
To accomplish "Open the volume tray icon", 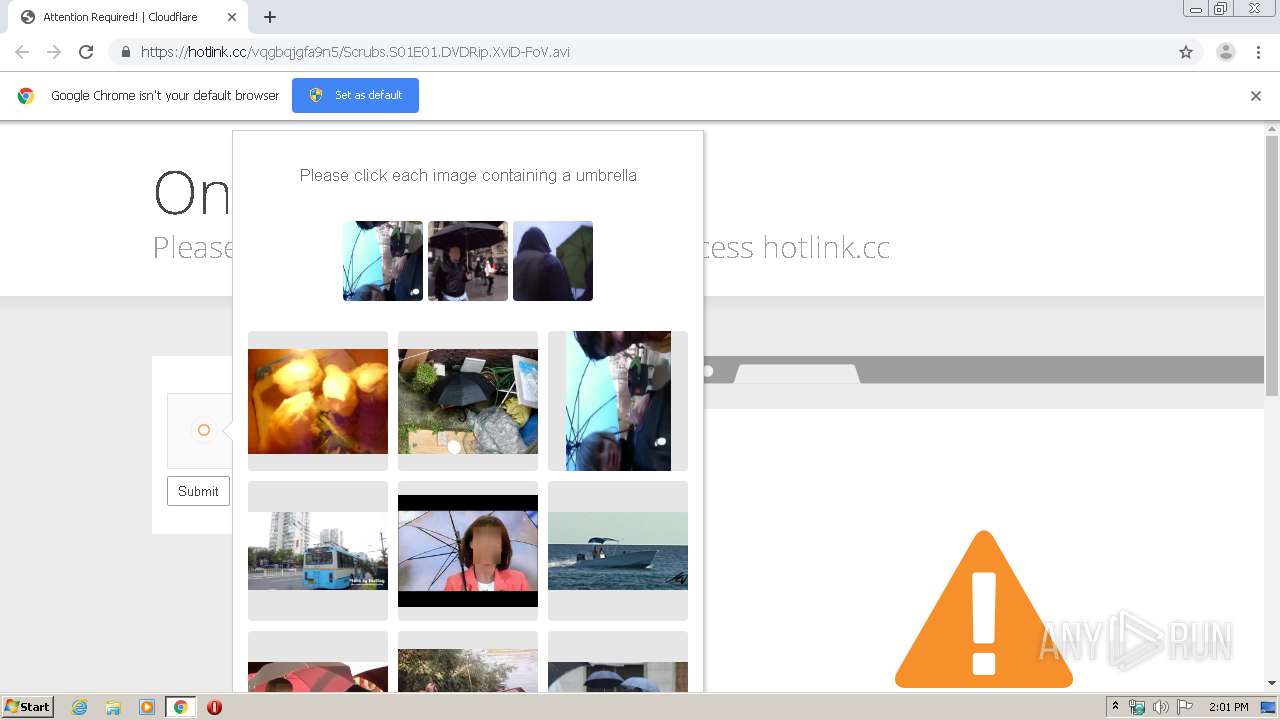I will (1161, 707).
